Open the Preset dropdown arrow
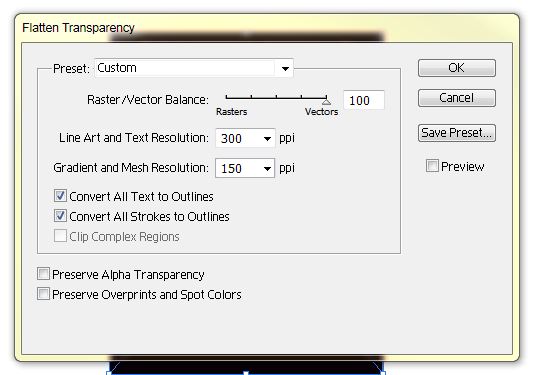The image size is (540, 375). [285, 69]
